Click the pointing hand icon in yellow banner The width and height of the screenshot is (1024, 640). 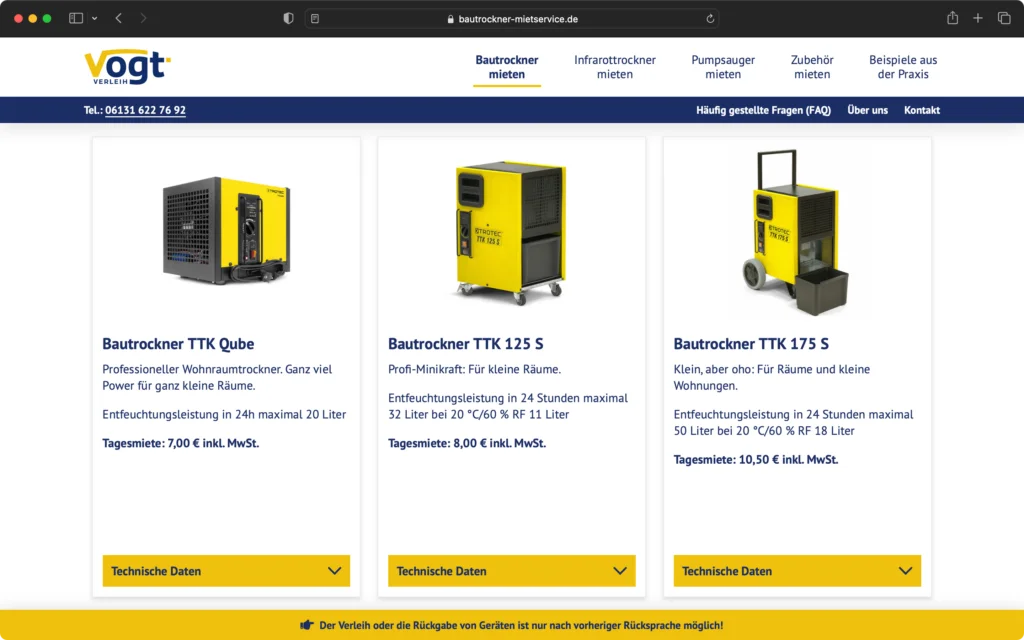pyautogui.click(x=307, y=625)
